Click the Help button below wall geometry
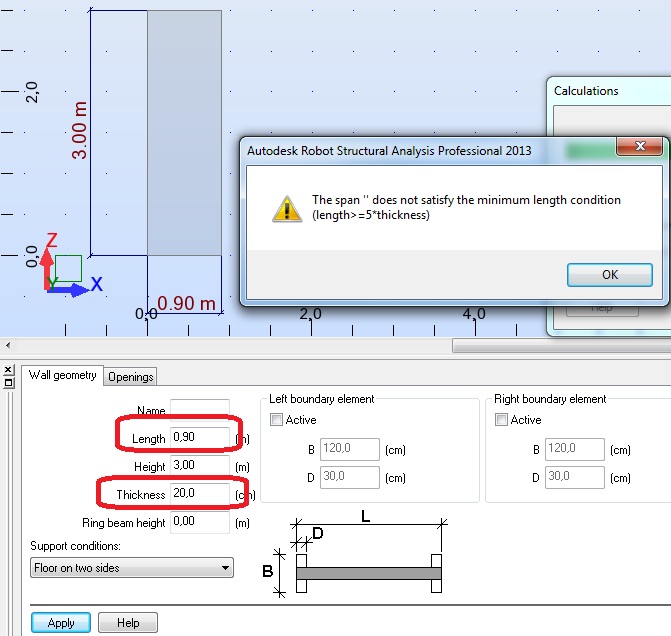This screenshot has height=636, width=671. pos(128,623)
